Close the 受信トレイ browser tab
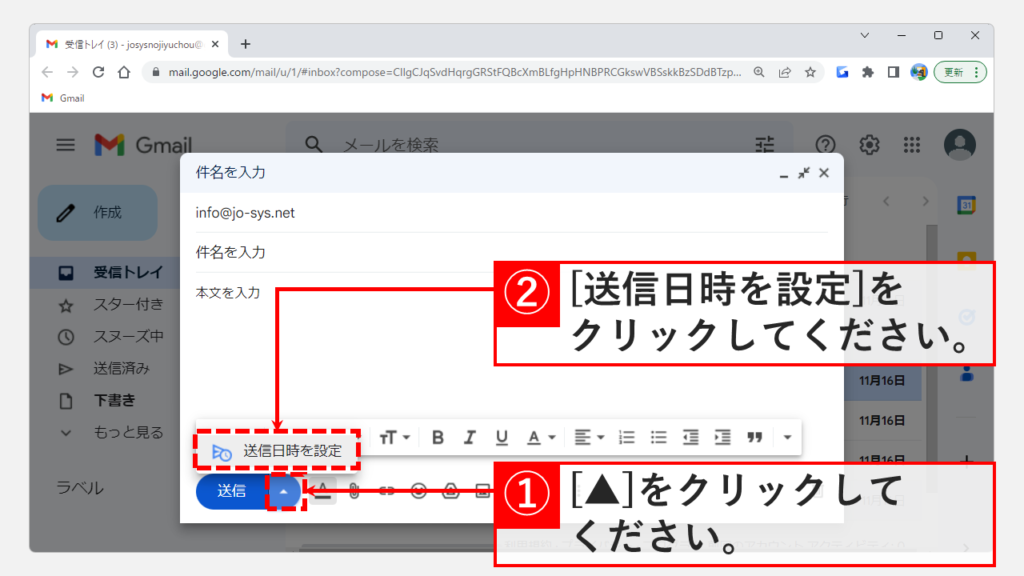Viewport: 1024px width, 576px height. 216,44
